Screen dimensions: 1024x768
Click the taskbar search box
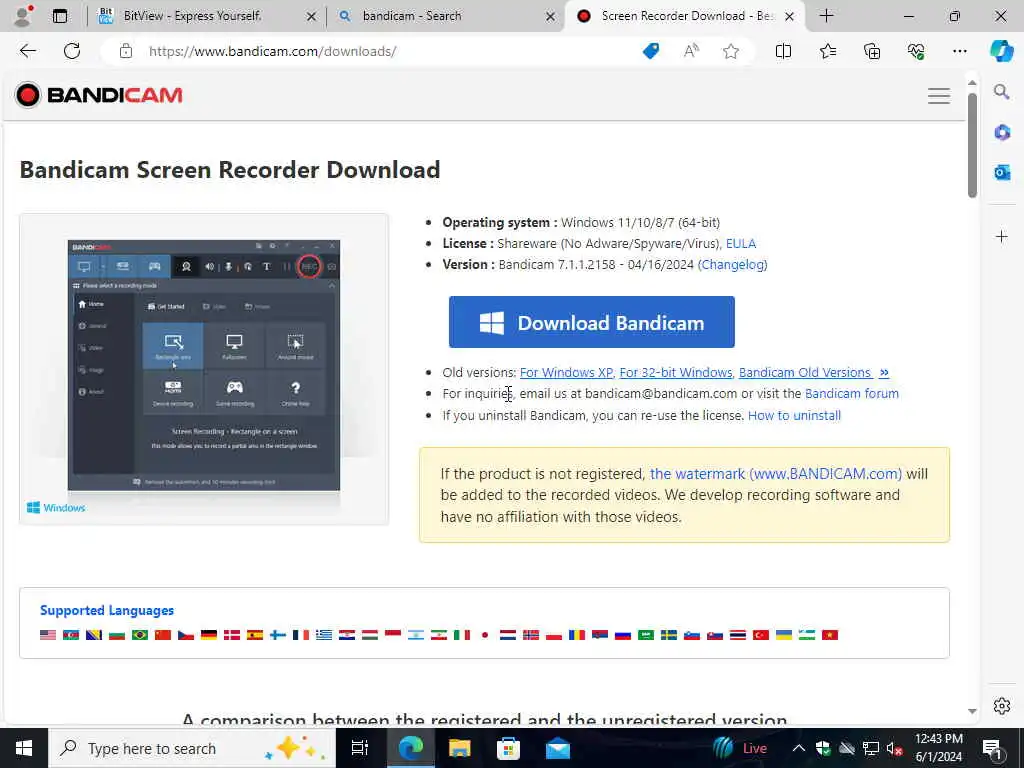tap(192, 748)
